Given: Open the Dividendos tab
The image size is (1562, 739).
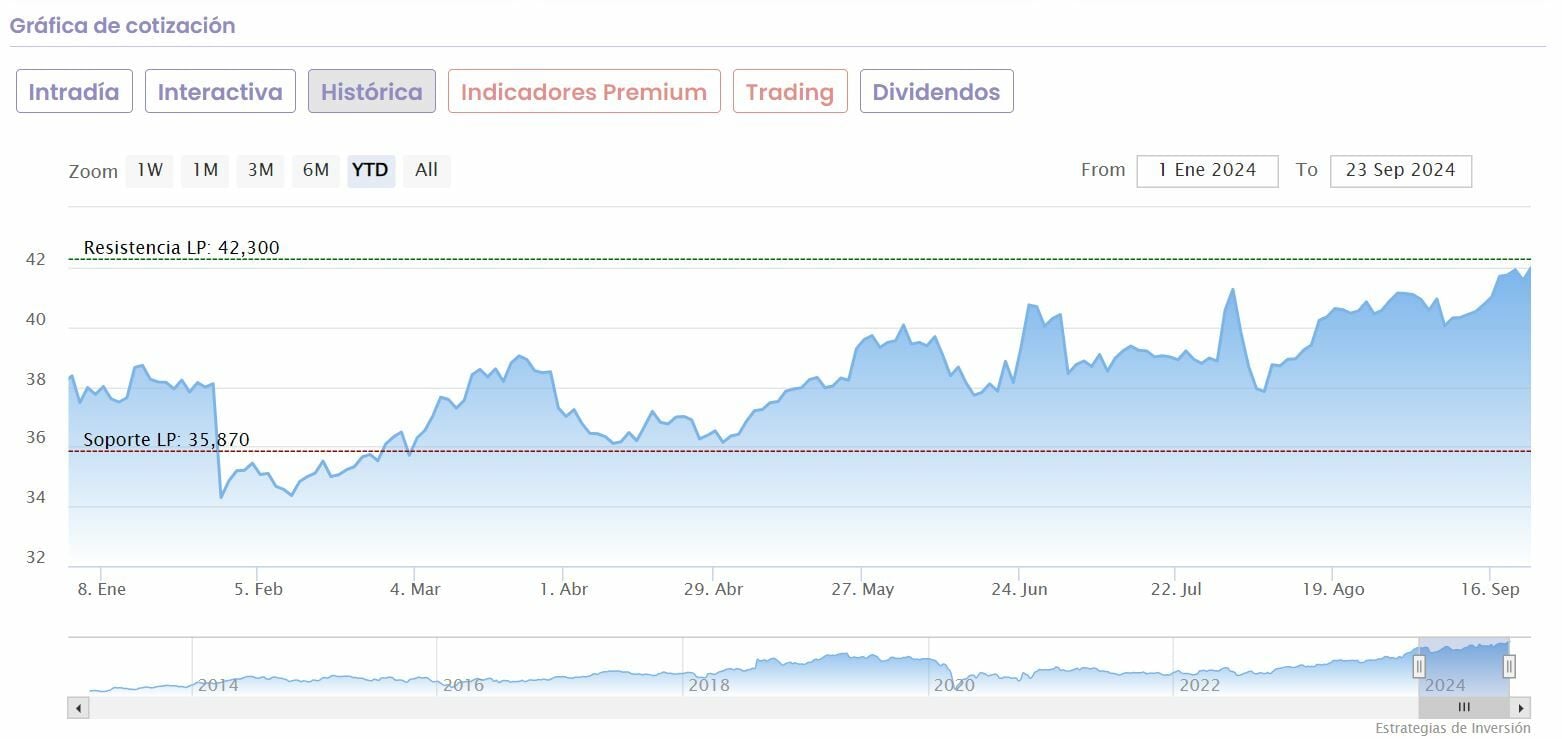Looking at the screenshot, I should 936,92.
